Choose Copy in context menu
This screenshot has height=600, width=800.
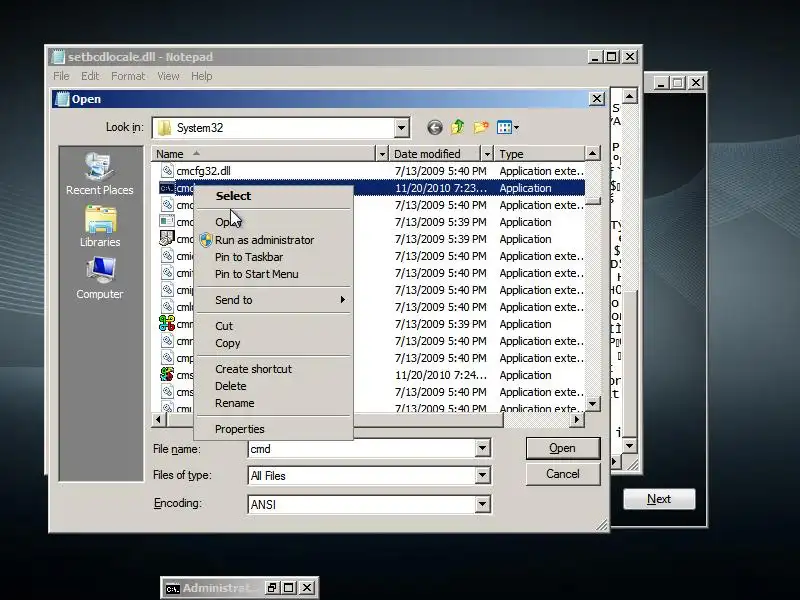tap(228, 343)
